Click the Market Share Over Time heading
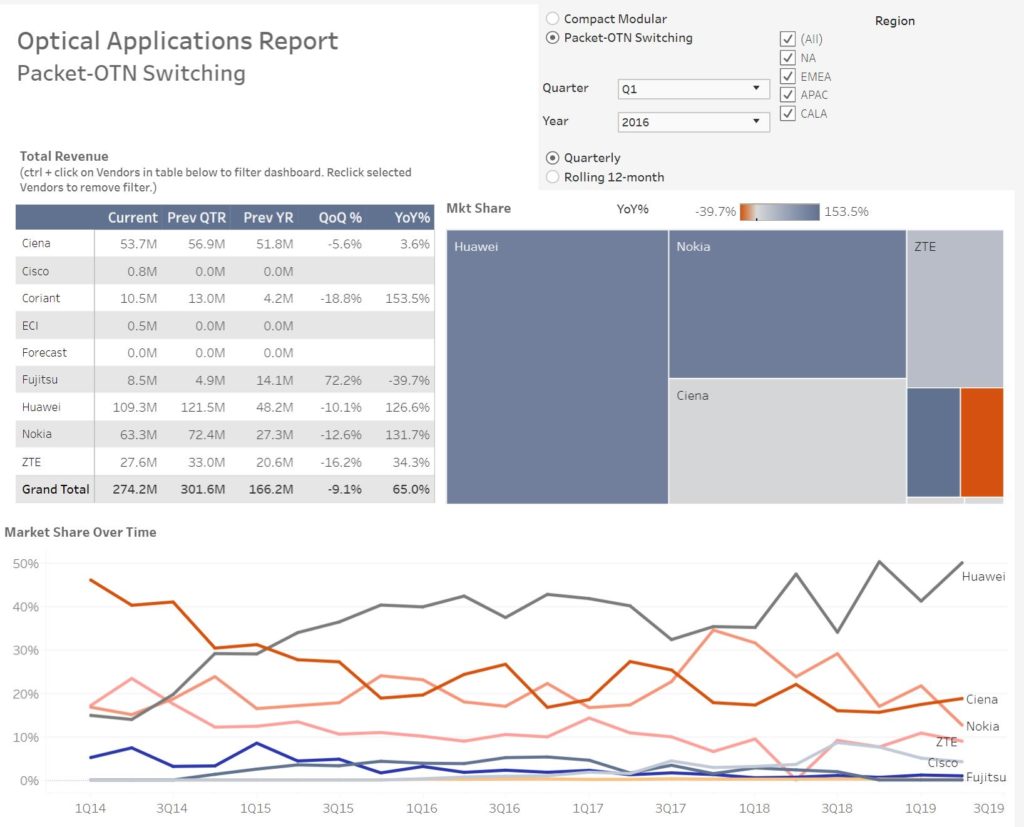 point(80,532)
